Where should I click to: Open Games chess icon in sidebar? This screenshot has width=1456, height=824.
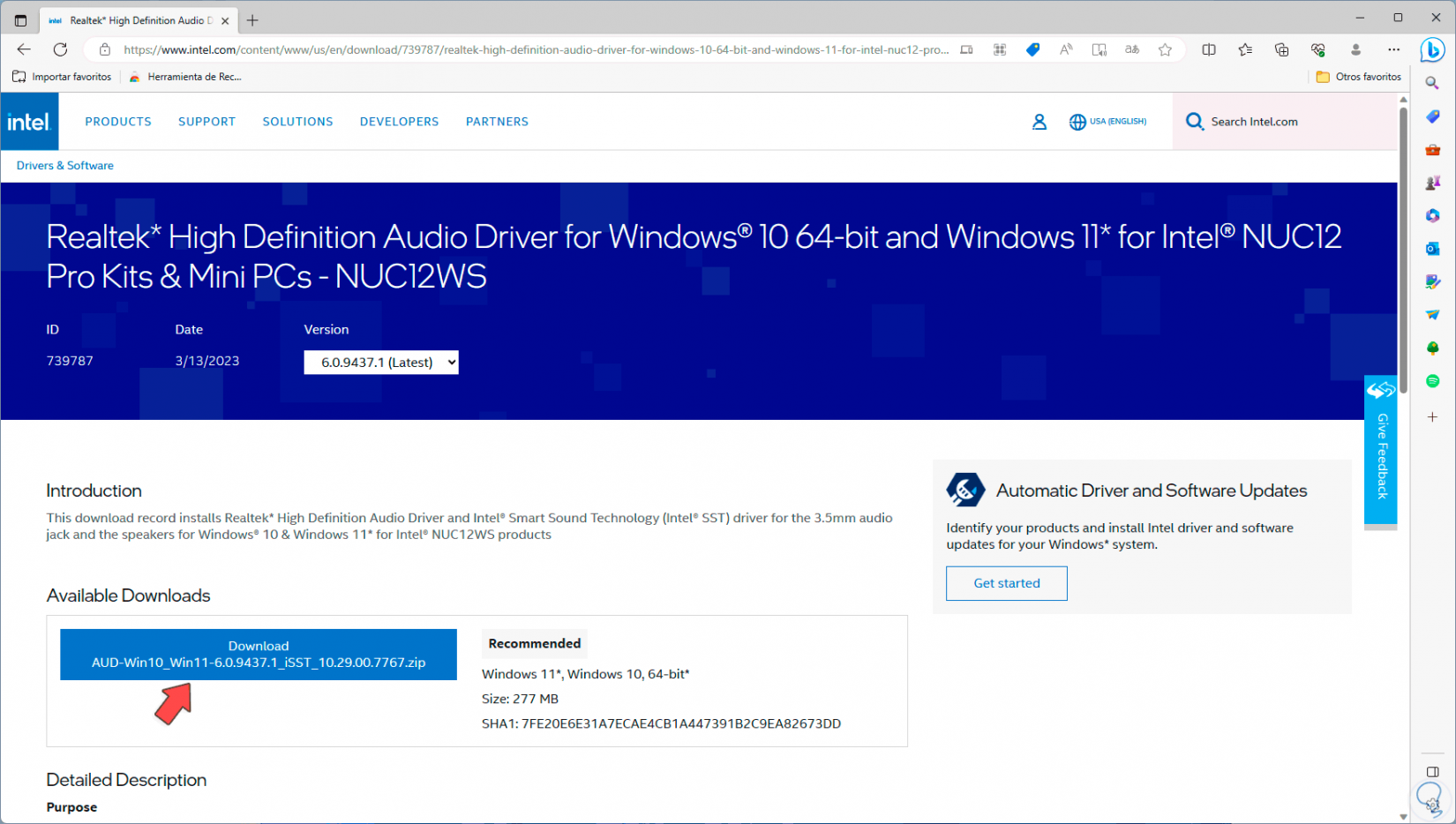(1432, 183)
